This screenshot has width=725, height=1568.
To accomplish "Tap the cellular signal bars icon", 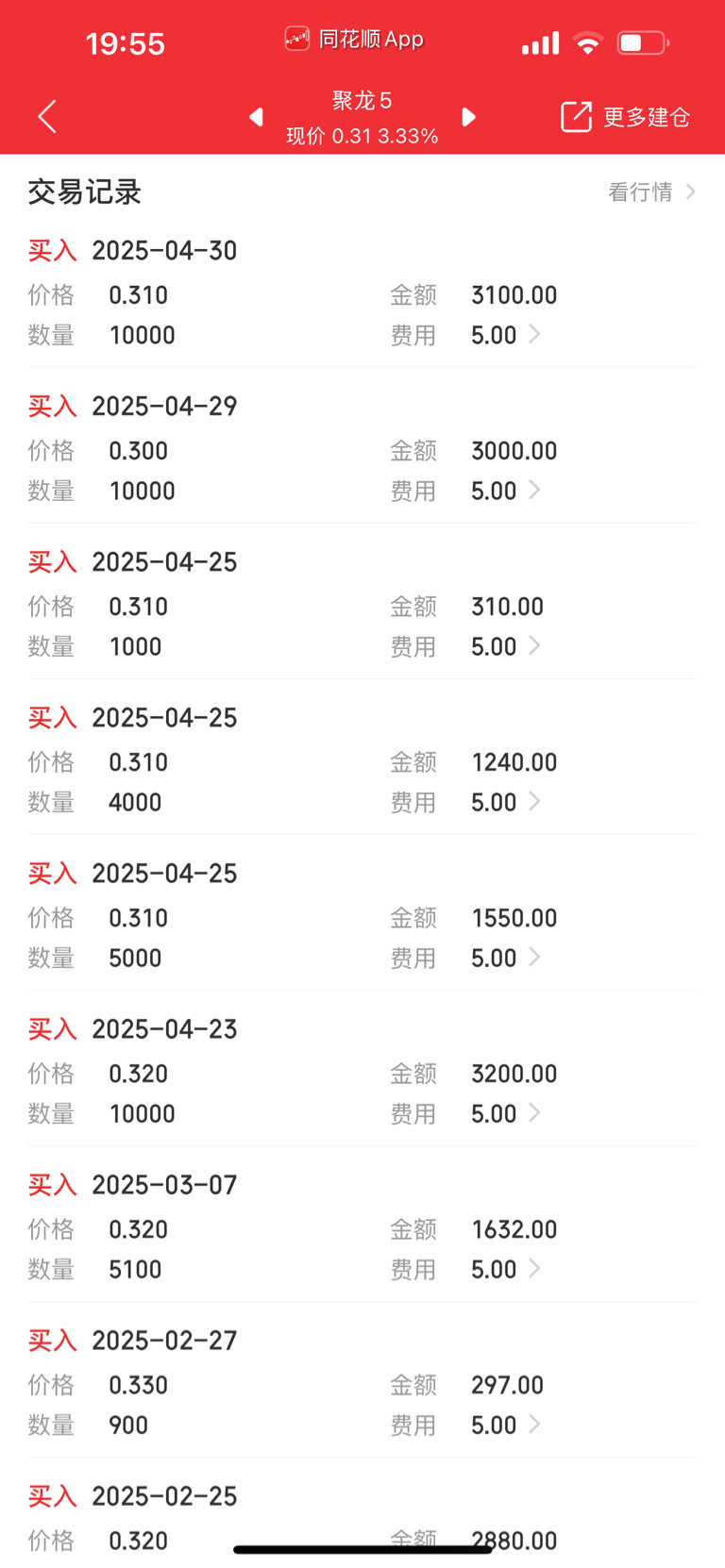I will click(x=540, y=43).
